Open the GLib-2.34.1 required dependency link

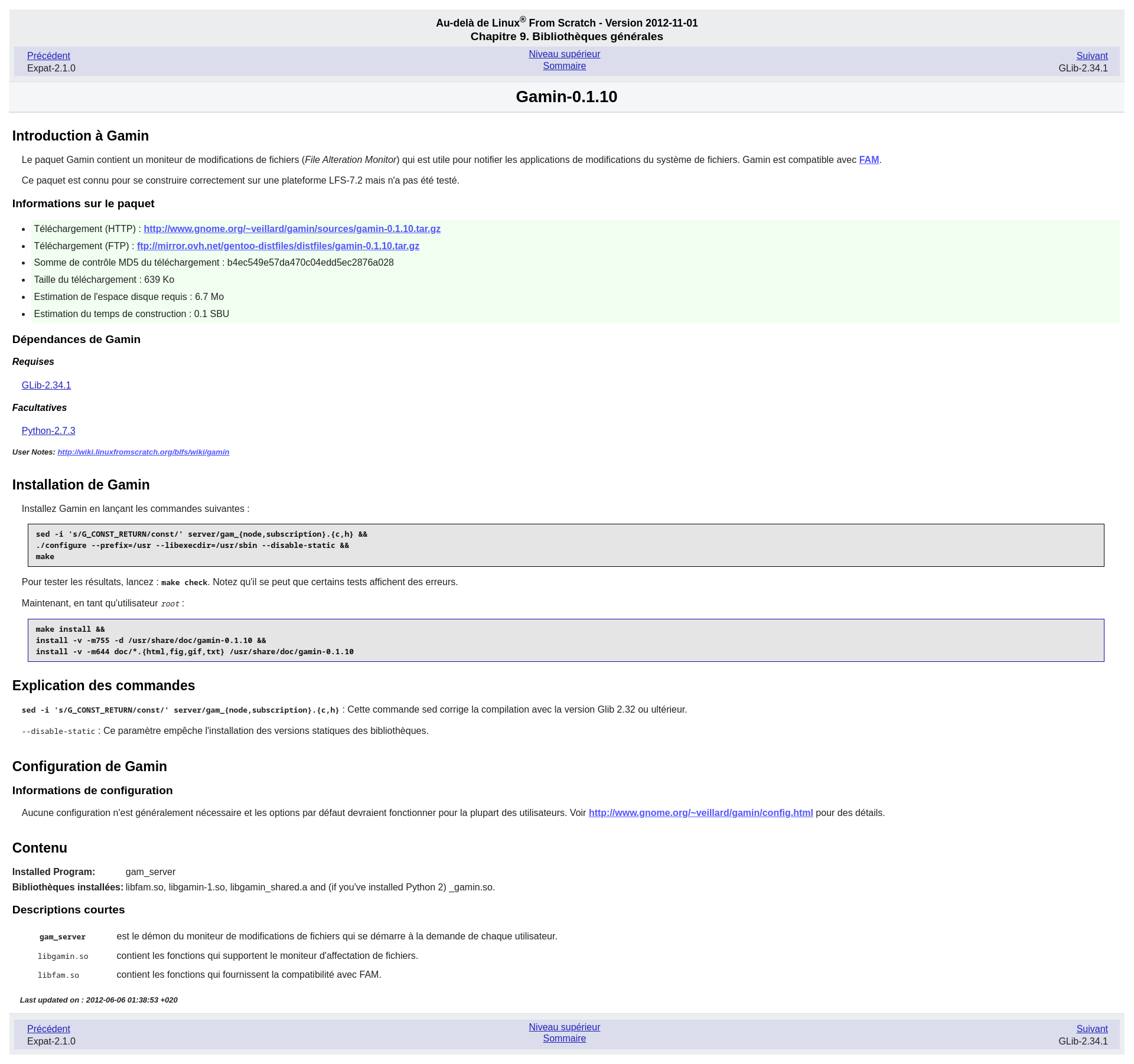click(x=46, y=386)
